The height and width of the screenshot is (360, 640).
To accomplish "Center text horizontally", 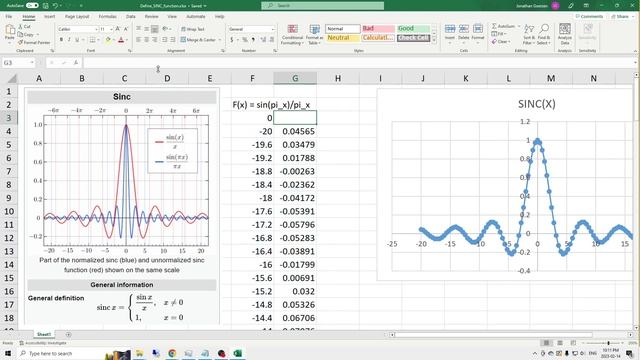I will [x=147, y=40].
